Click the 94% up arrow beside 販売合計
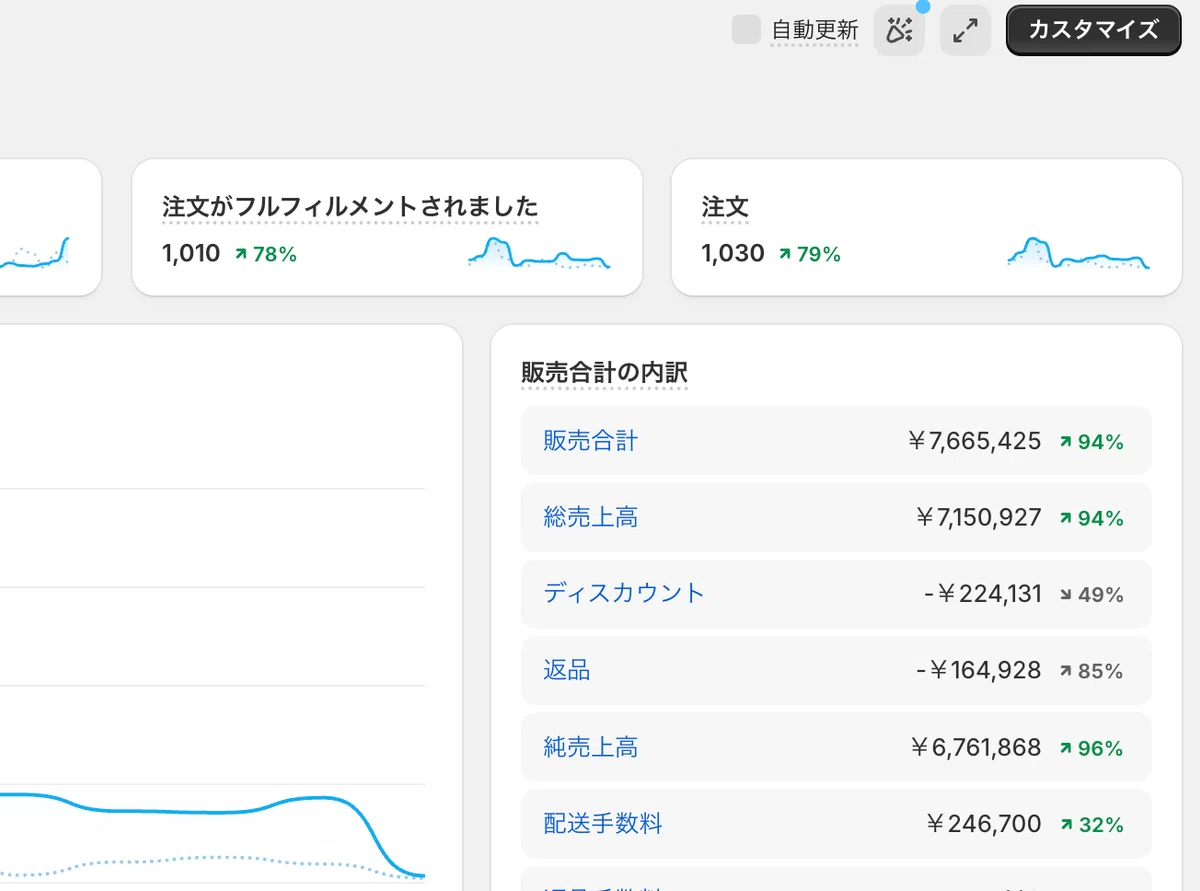Screen dimensions: 1200x891 click(1066, 442)
